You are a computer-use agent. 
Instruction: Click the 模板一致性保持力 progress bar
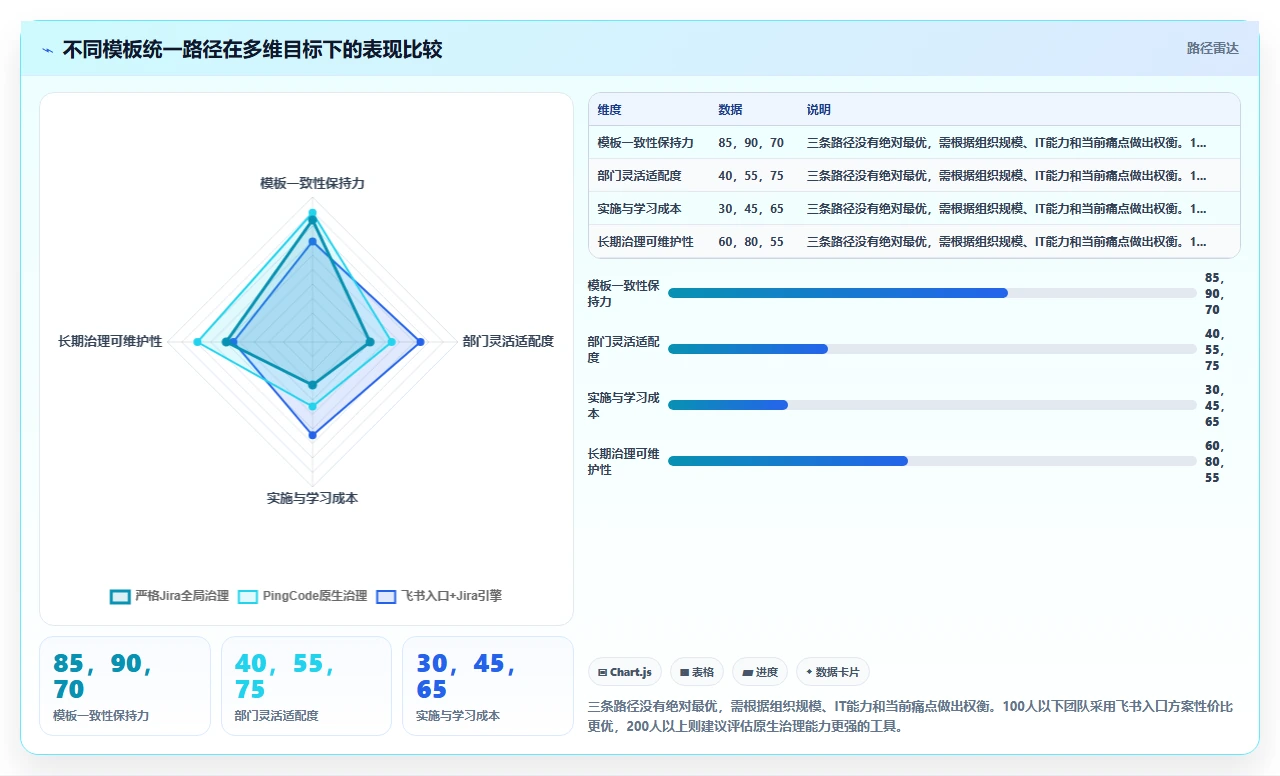[x=932, y=293]
